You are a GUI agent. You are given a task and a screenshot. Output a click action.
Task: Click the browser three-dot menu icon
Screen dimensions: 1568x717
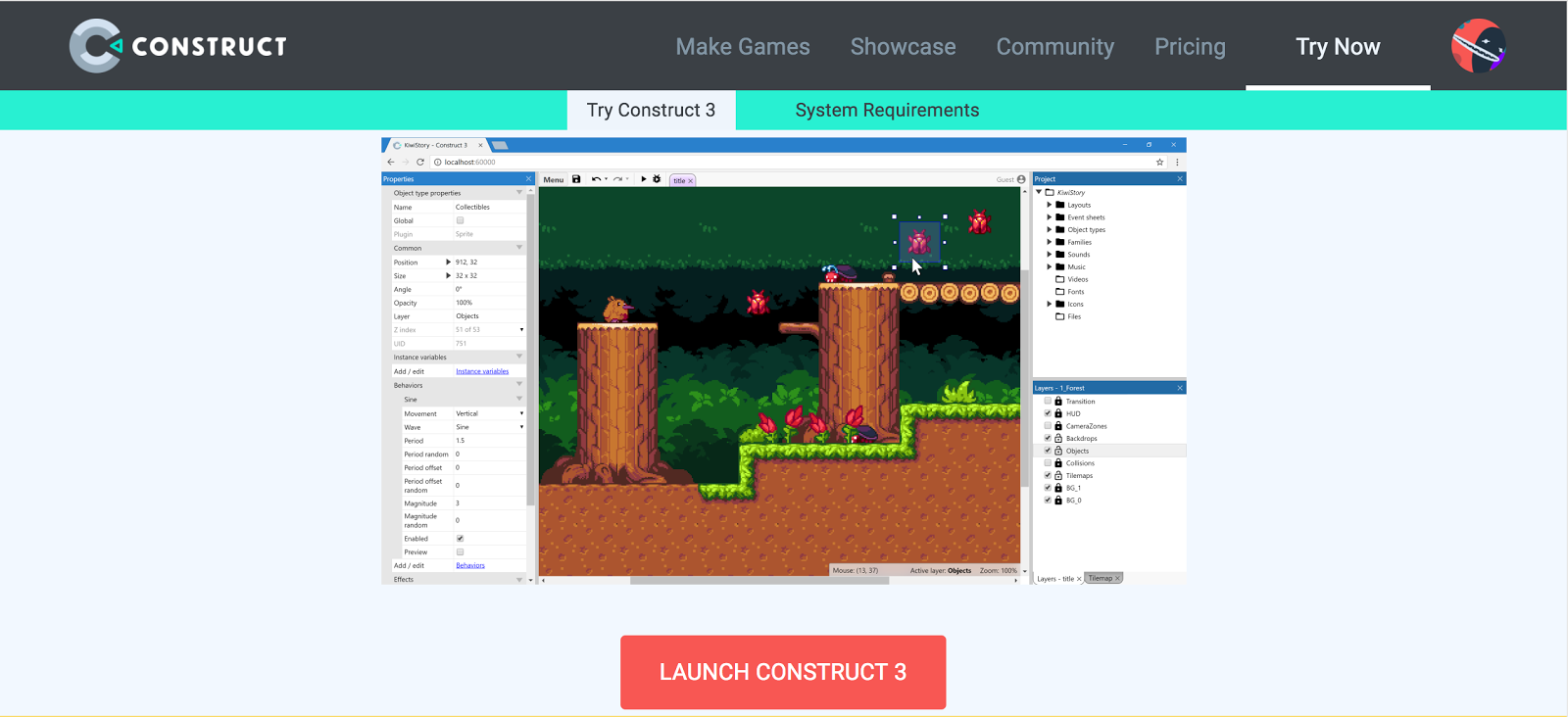[1177, 162]
